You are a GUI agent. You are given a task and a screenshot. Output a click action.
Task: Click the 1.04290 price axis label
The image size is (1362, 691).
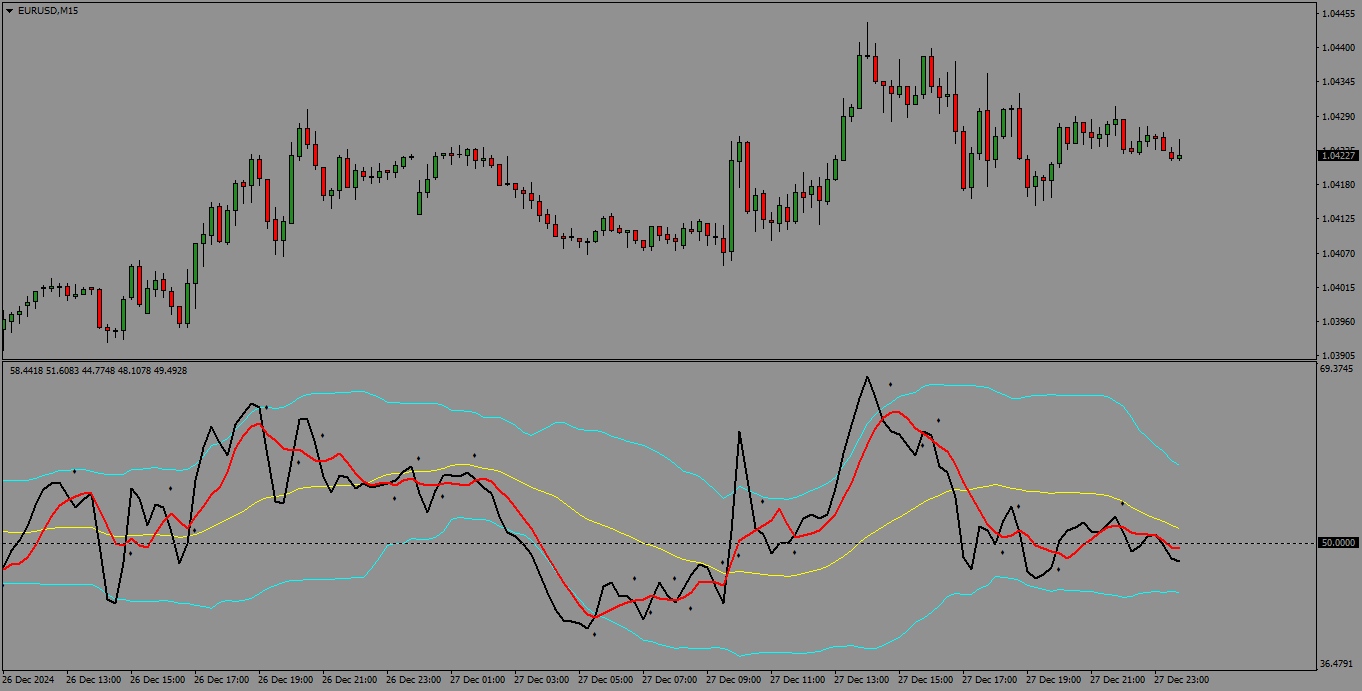[x=1338, y=117]
